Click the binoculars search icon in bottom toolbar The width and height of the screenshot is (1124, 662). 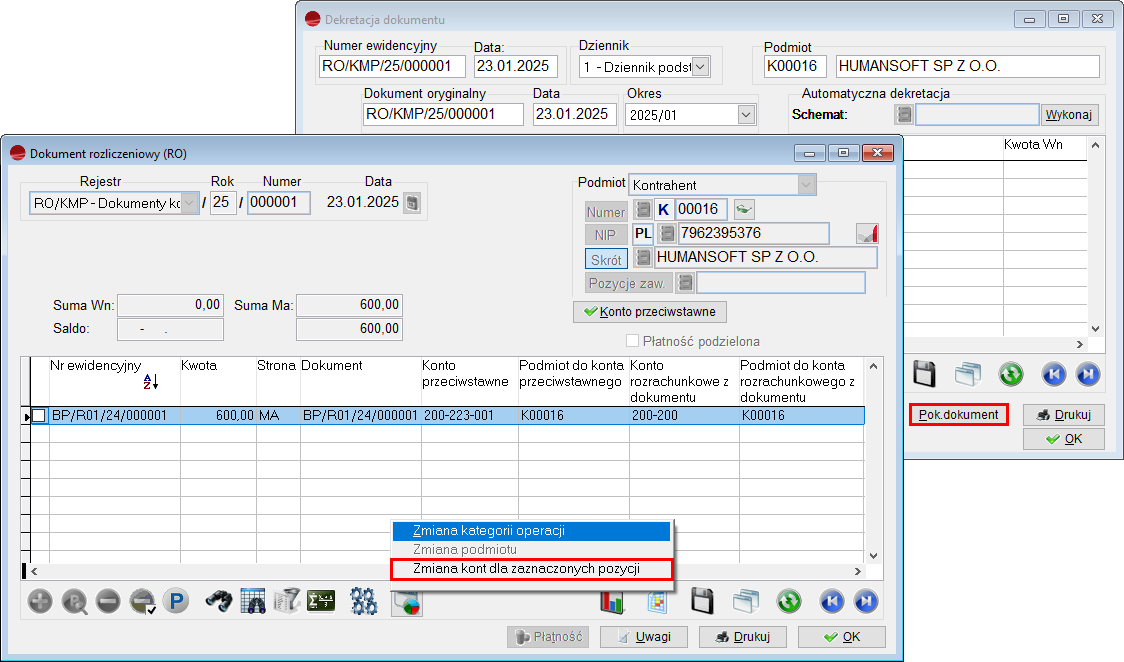[x=220, y=601]
